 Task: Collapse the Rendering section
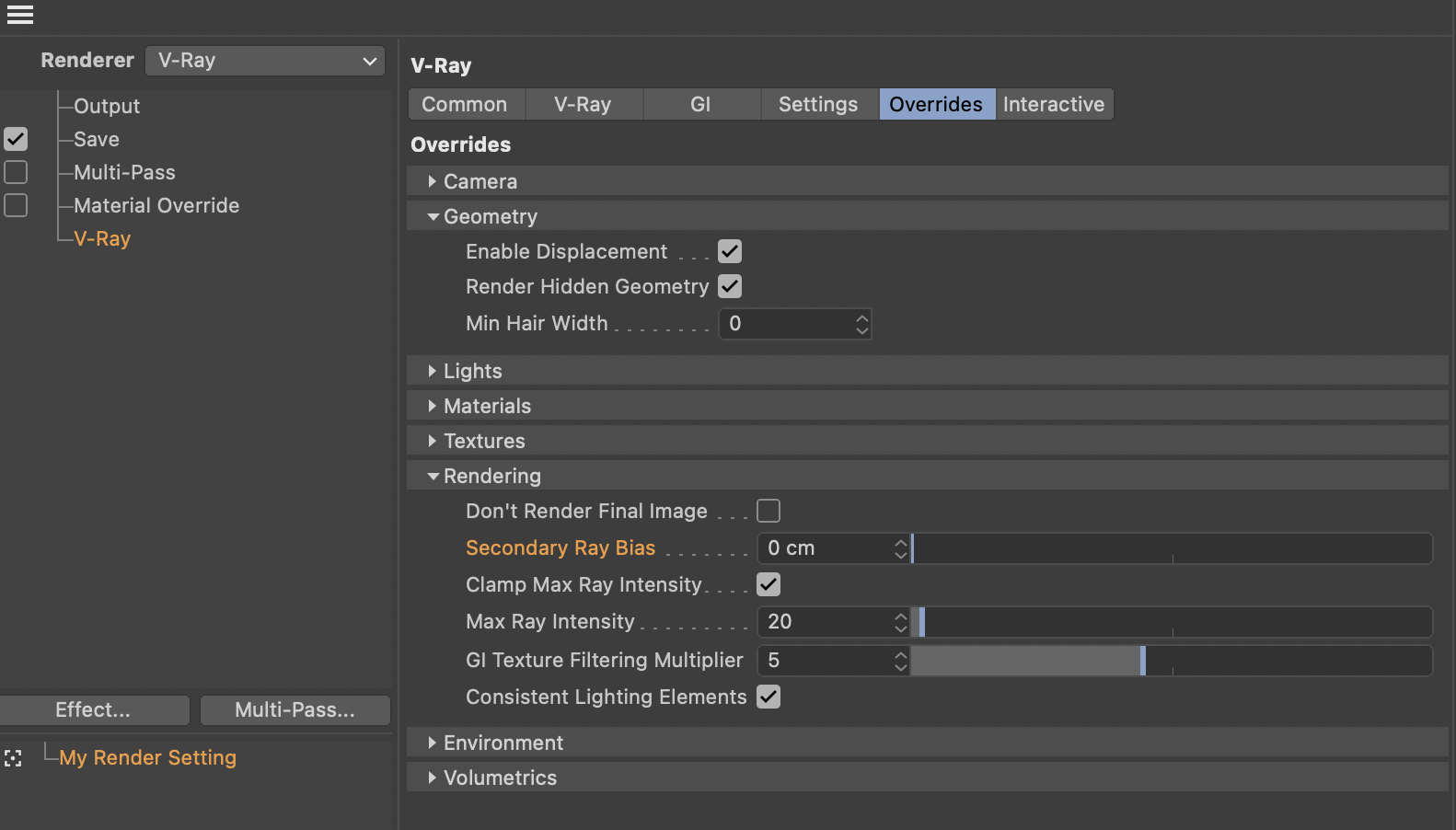point(928,476)
